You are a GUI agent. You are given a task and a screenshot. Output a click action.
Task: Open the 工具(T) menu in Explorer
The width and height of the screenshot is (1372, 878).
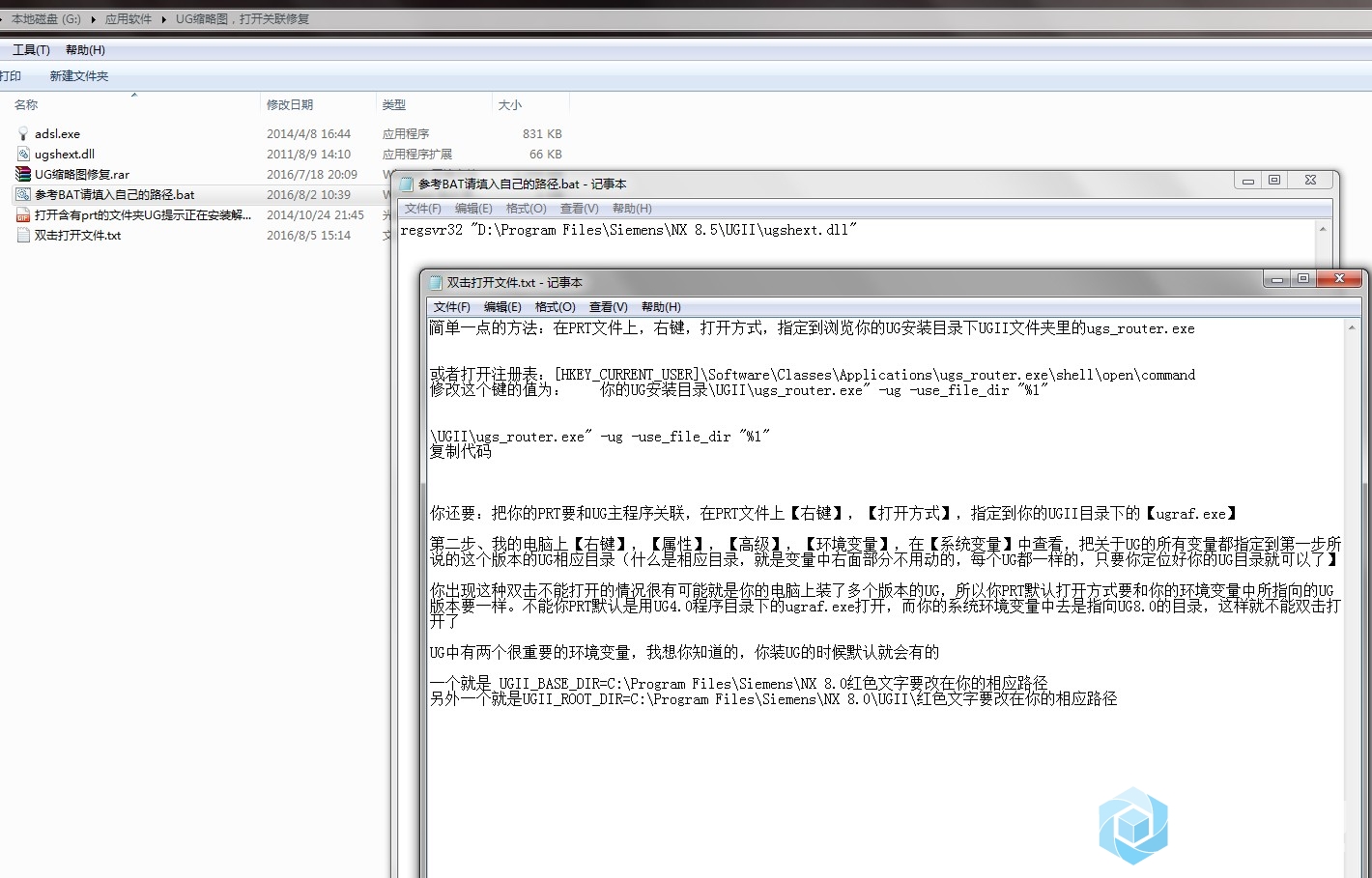pyautogui.click(x=31, y=50)
